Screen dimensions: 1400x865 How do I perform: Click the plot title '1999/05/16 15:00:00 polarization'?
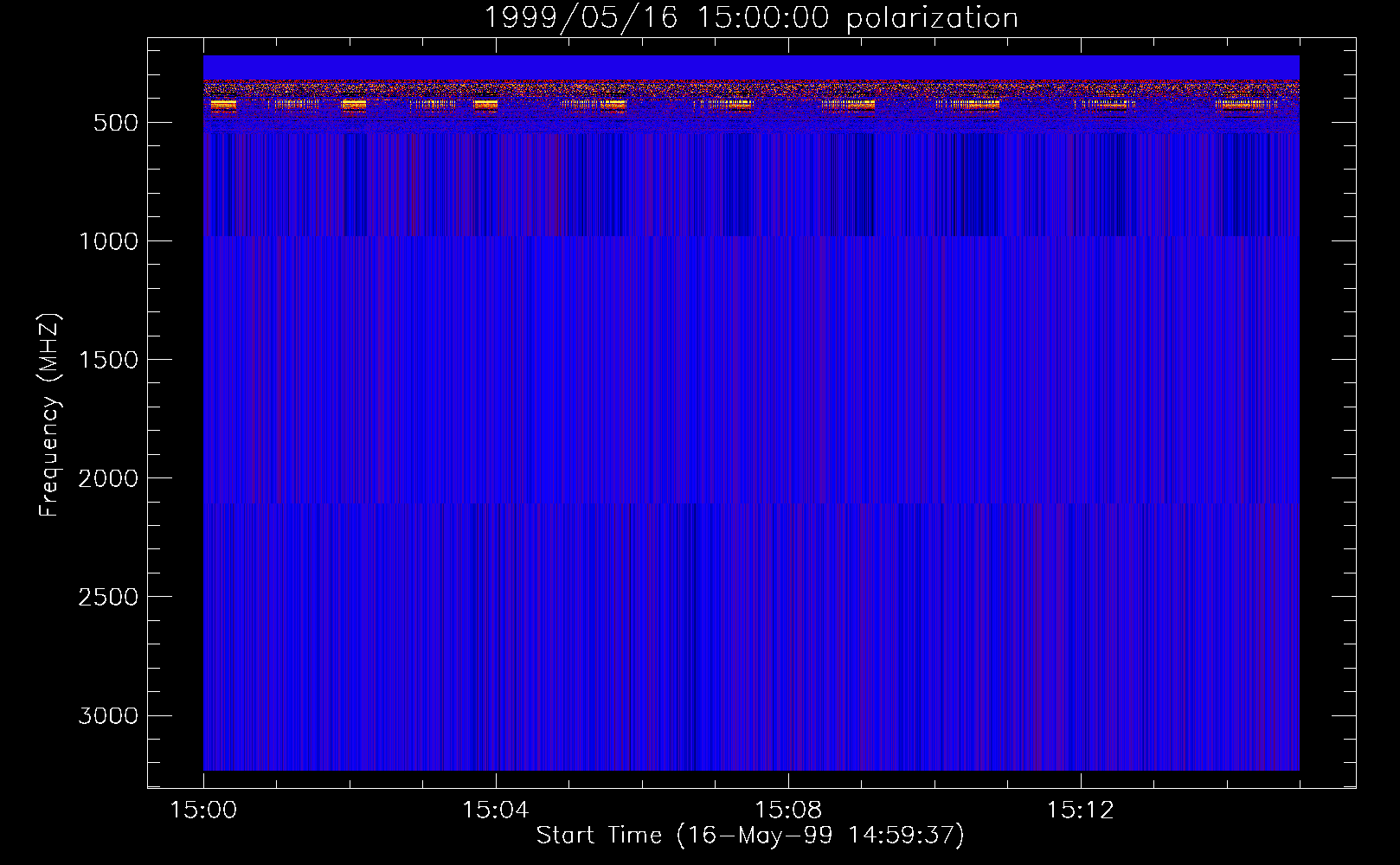pyautogui.click(x=750, y=18)
